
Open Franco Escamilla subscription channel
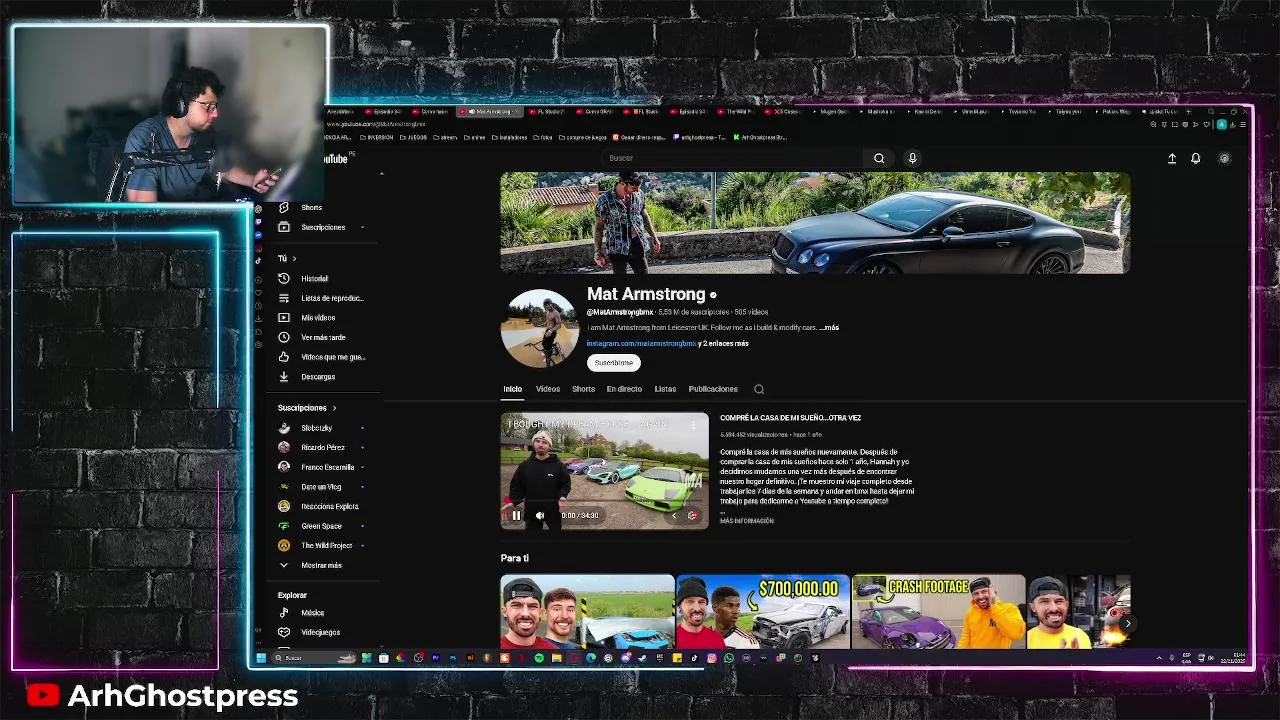[327, 467]
